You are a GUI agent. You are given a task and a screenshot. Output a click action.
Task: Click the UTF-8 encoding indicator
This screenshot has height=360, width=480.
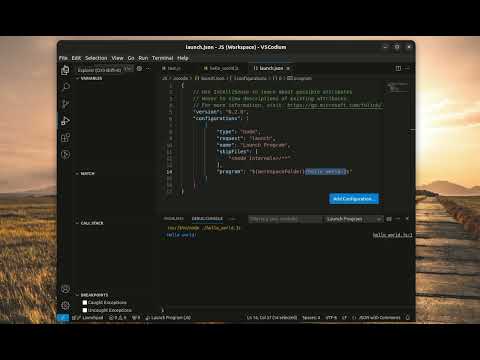point(331,318)
